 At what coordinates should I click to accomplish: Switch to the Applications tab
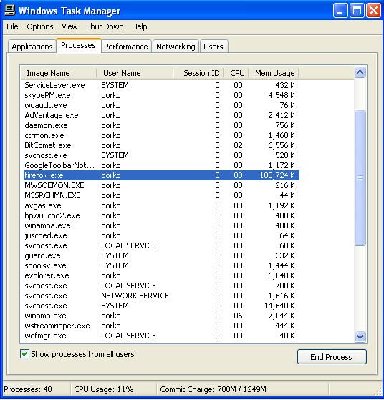[x=32, y=47]
